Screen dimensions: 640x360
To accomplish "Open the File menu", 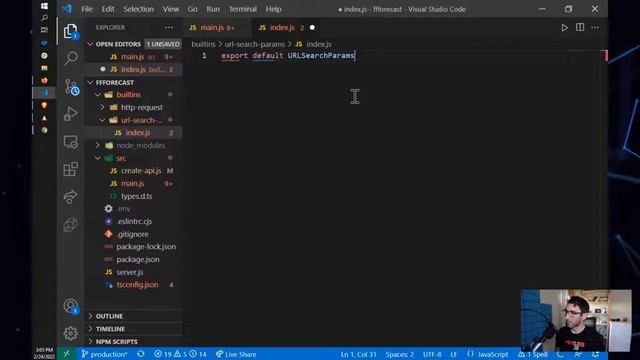I will (87, 9).
